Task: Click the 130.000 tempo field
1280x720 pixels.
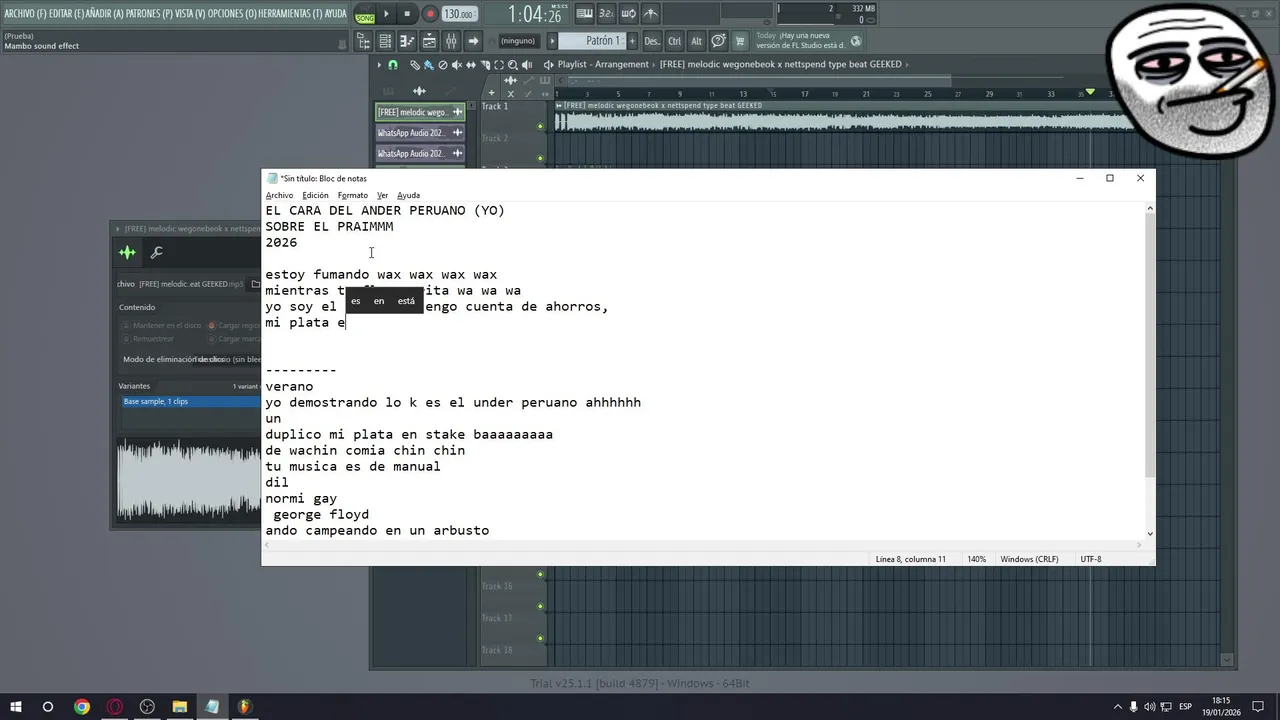Action: 460,14
